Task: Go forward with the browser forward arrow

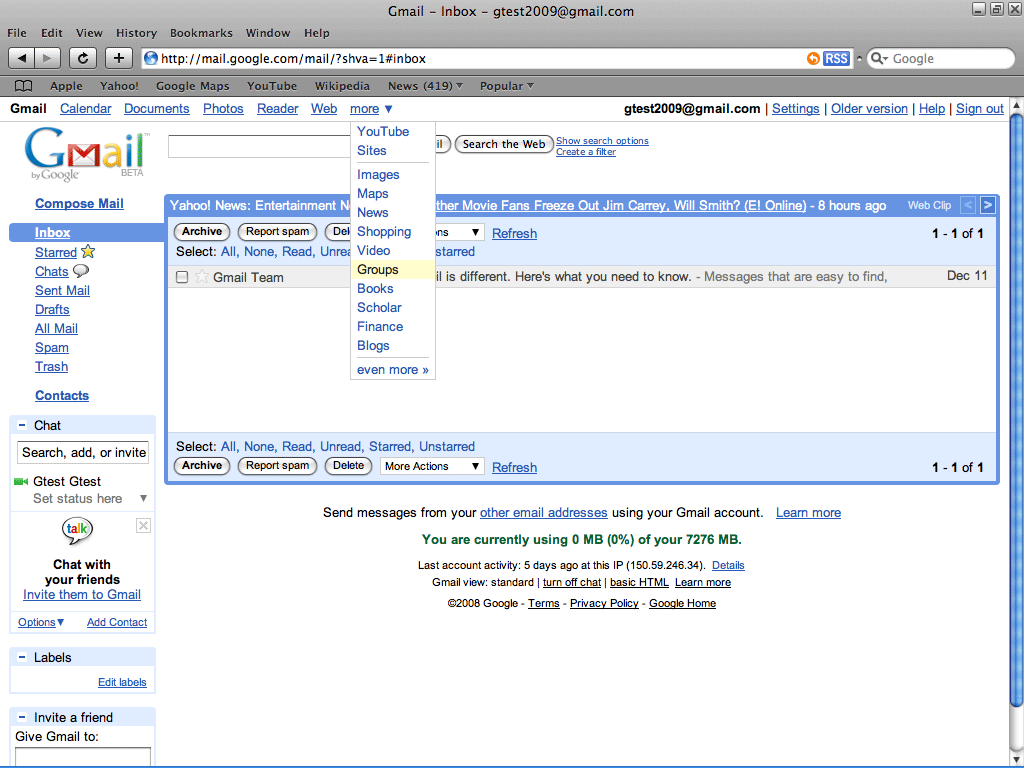Action: 47,58
